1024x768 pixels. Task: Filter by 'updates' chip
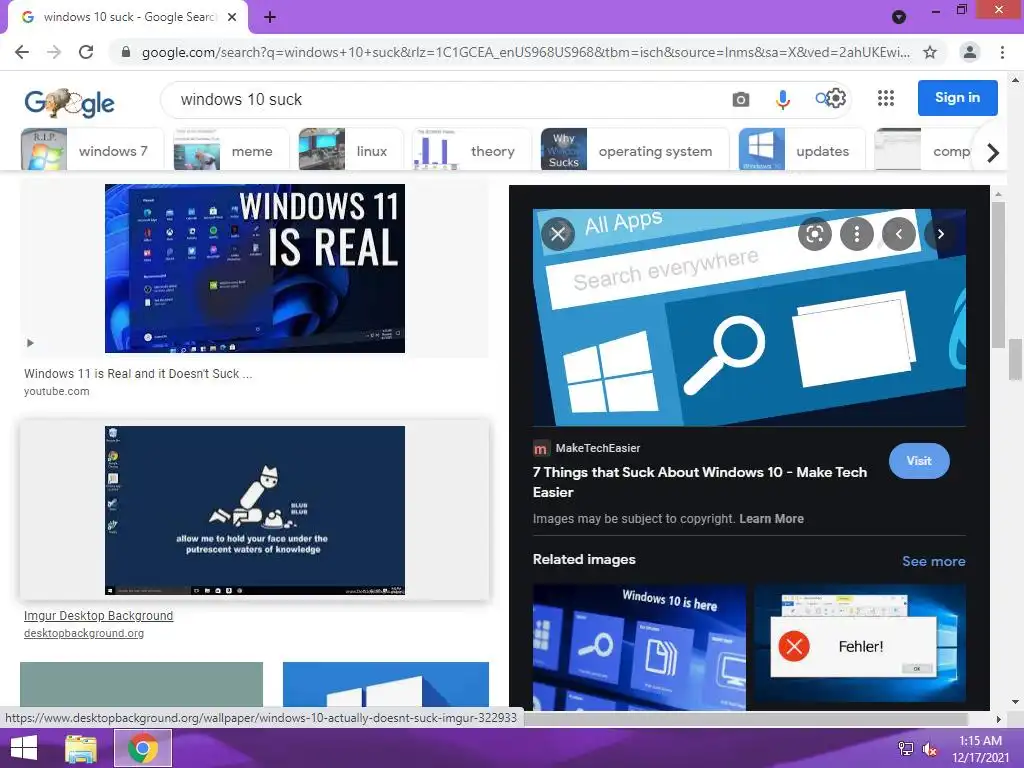tap(801, 150)
